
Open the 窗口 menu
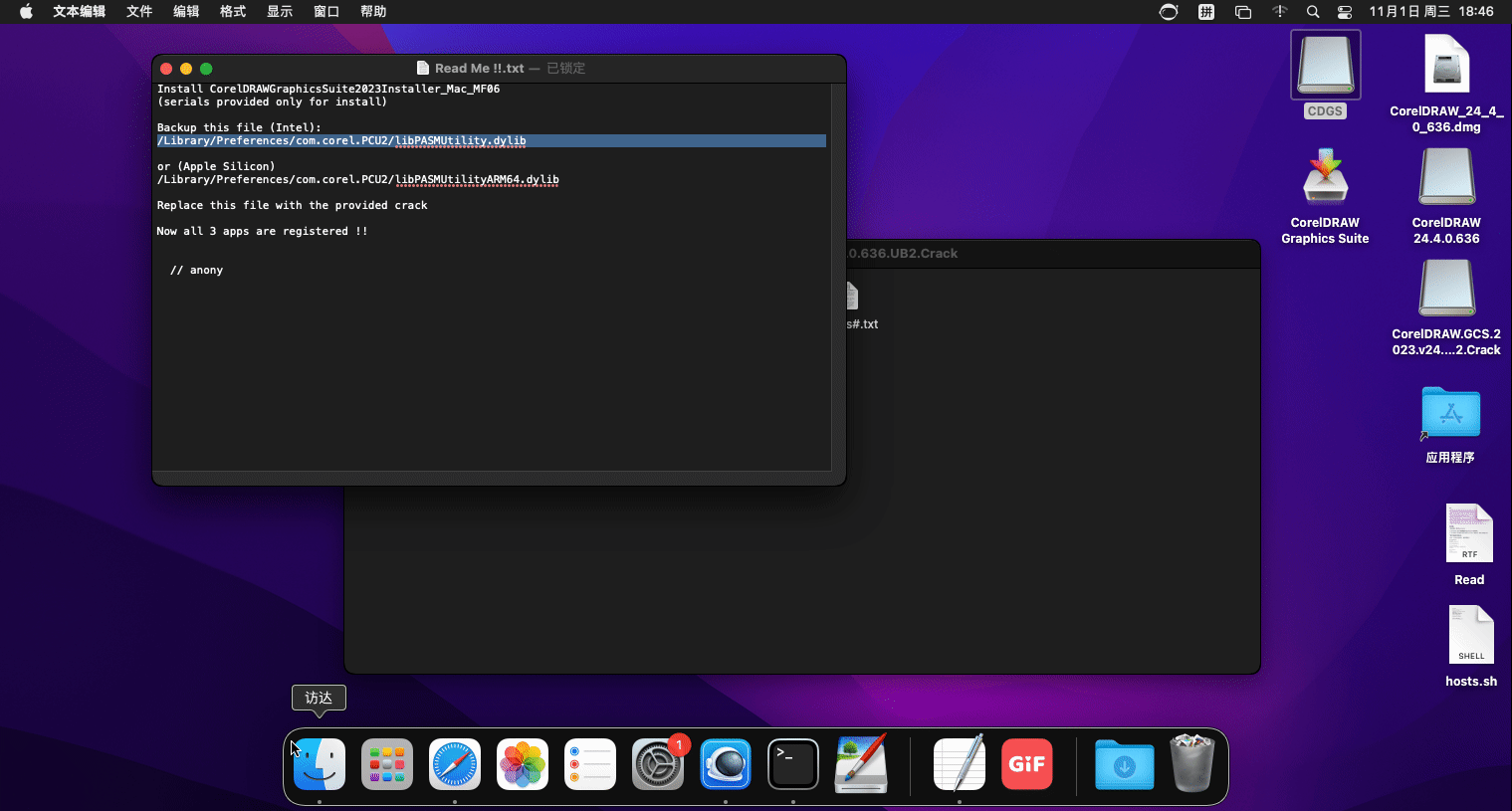coord(326,12)
